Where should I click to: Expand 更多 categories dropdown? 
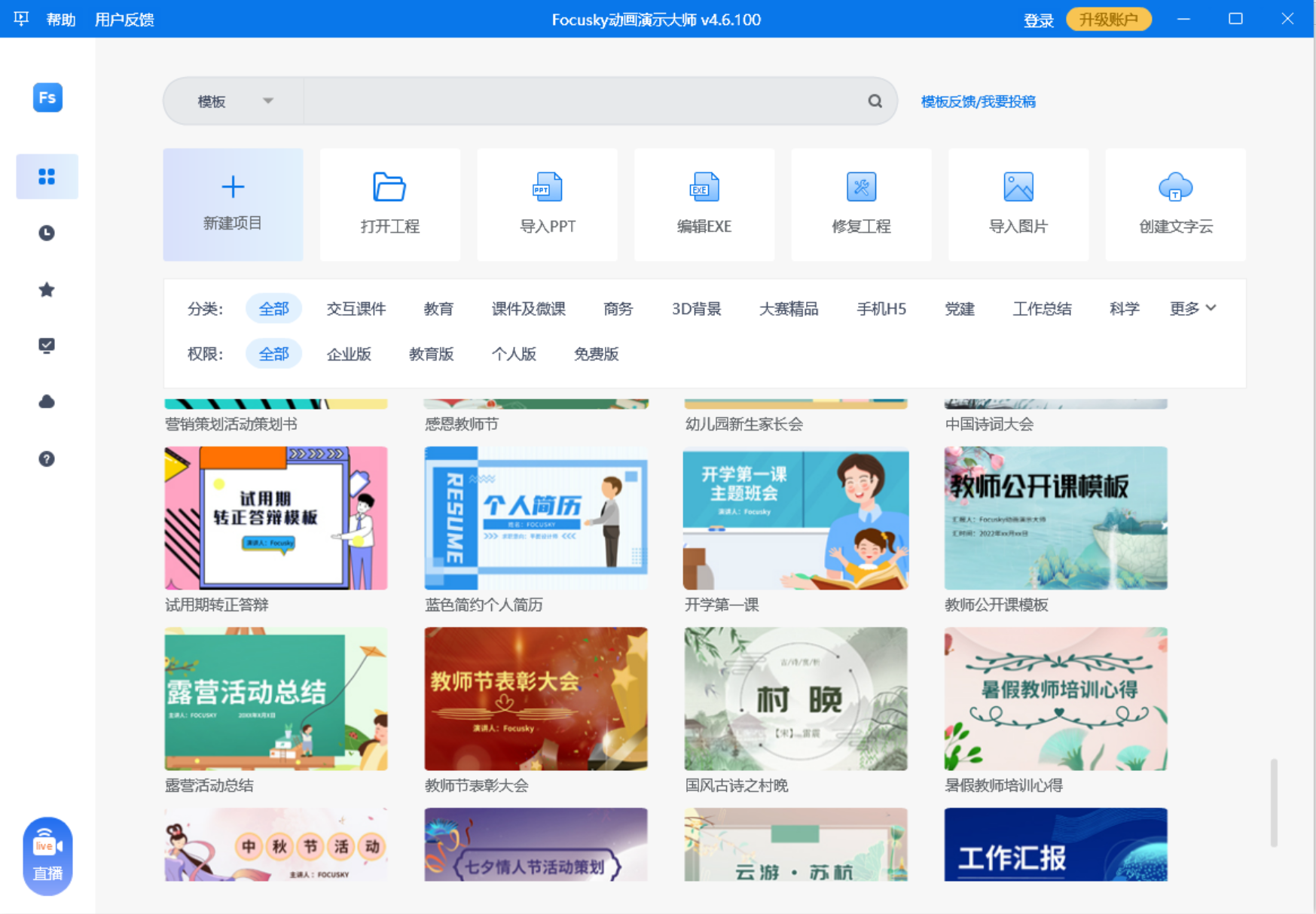(x=1192, y=308)
